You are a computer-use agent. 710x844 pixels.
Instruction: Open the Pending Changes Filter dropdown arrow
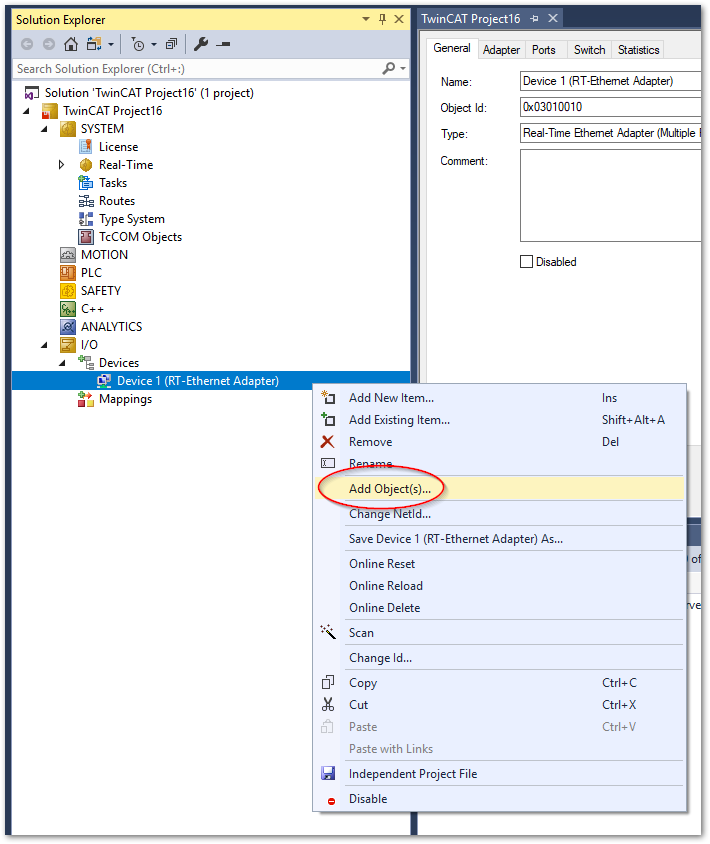(x=154, y=44)
